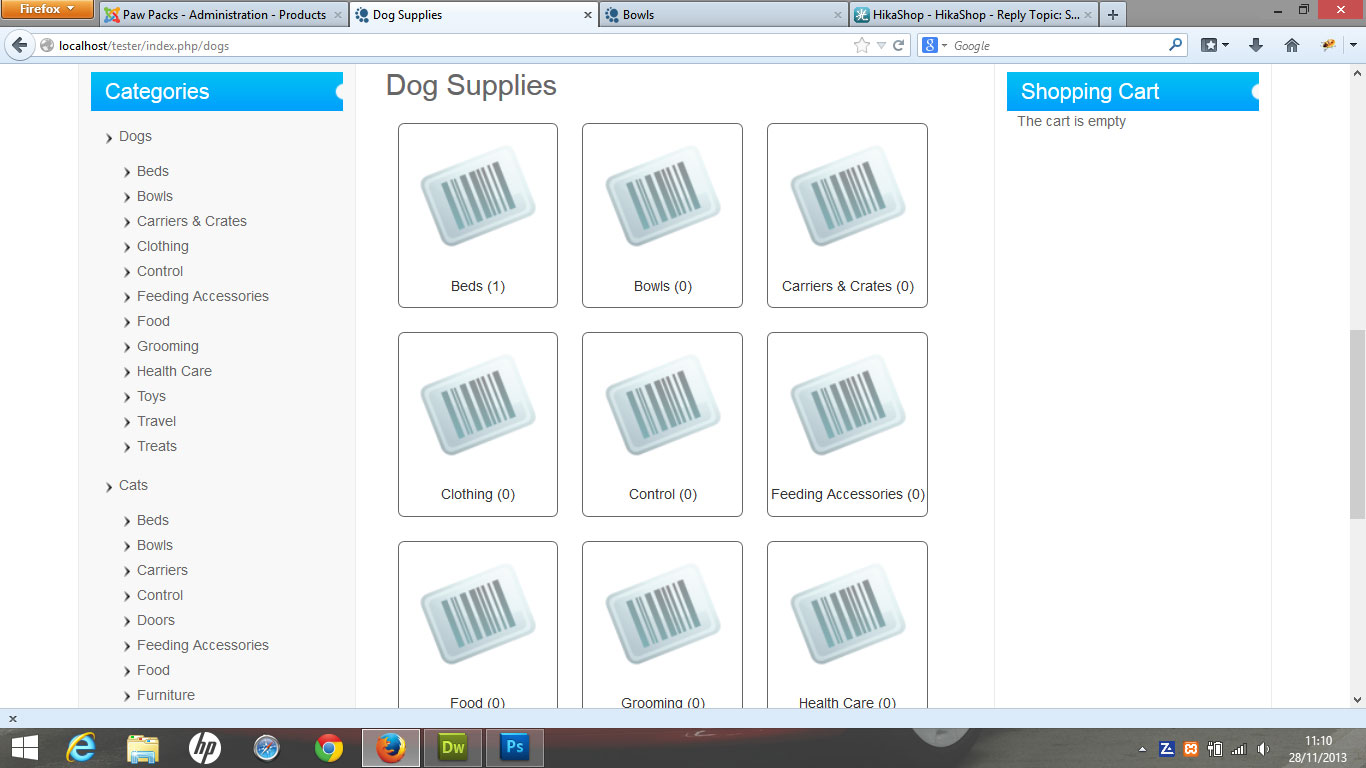1366x768 pixels.
Task: Click the Firefox back arrow button
Action: pyautogui.click(x=19, y=45)
